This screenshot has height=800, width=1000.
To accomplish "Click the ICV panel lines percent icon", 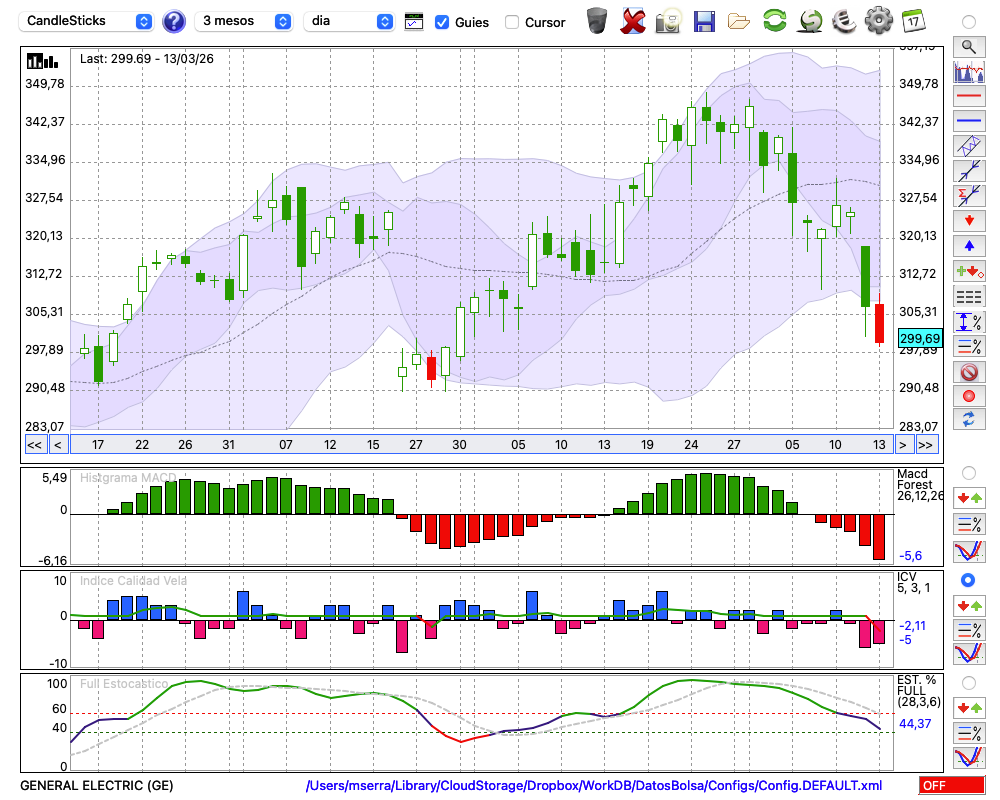I will (x=969, y=630).
